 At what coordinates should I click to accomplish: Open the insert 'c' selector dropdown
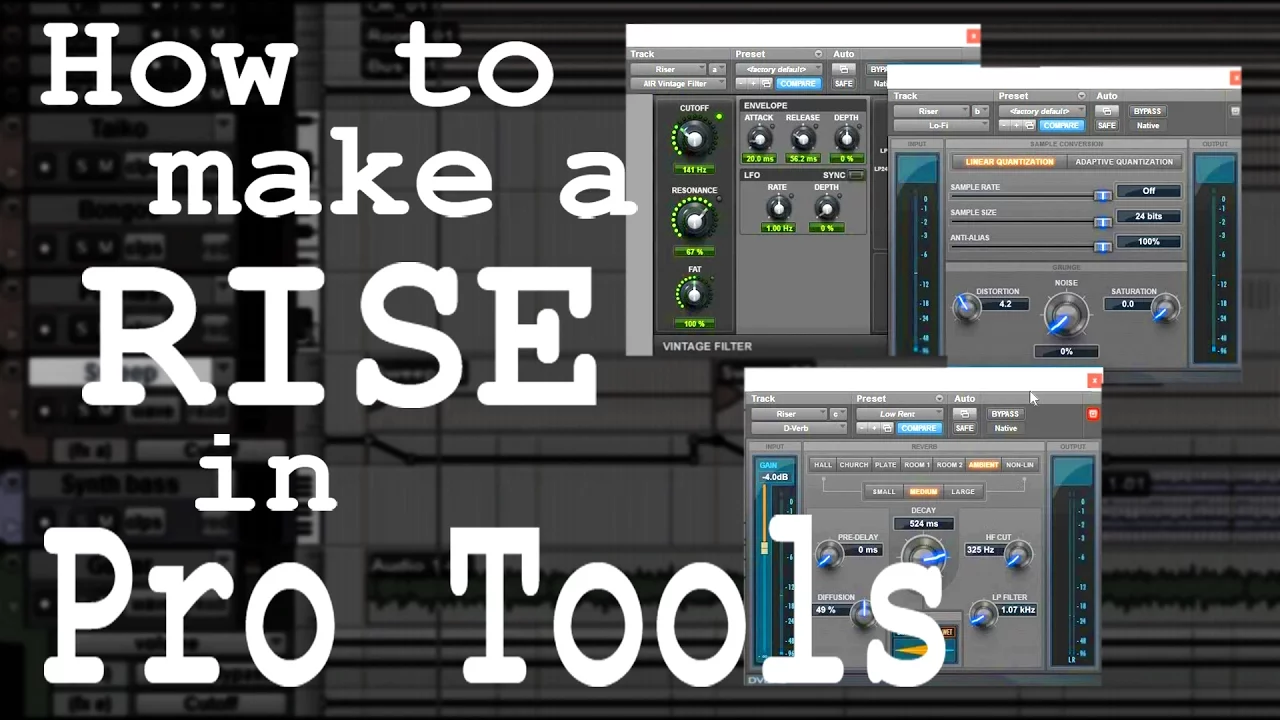pos(838,414)
